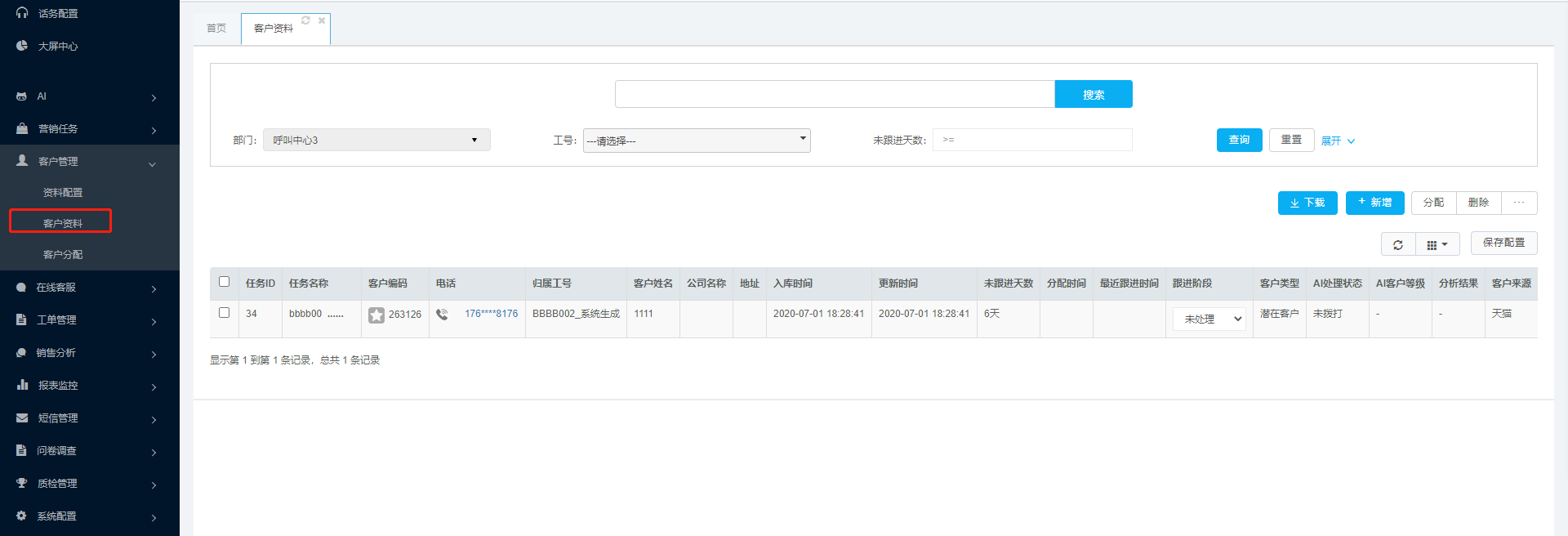Open 客户分配 in the sidebar
Viewport: 1568px width, 536px height.
63,255
